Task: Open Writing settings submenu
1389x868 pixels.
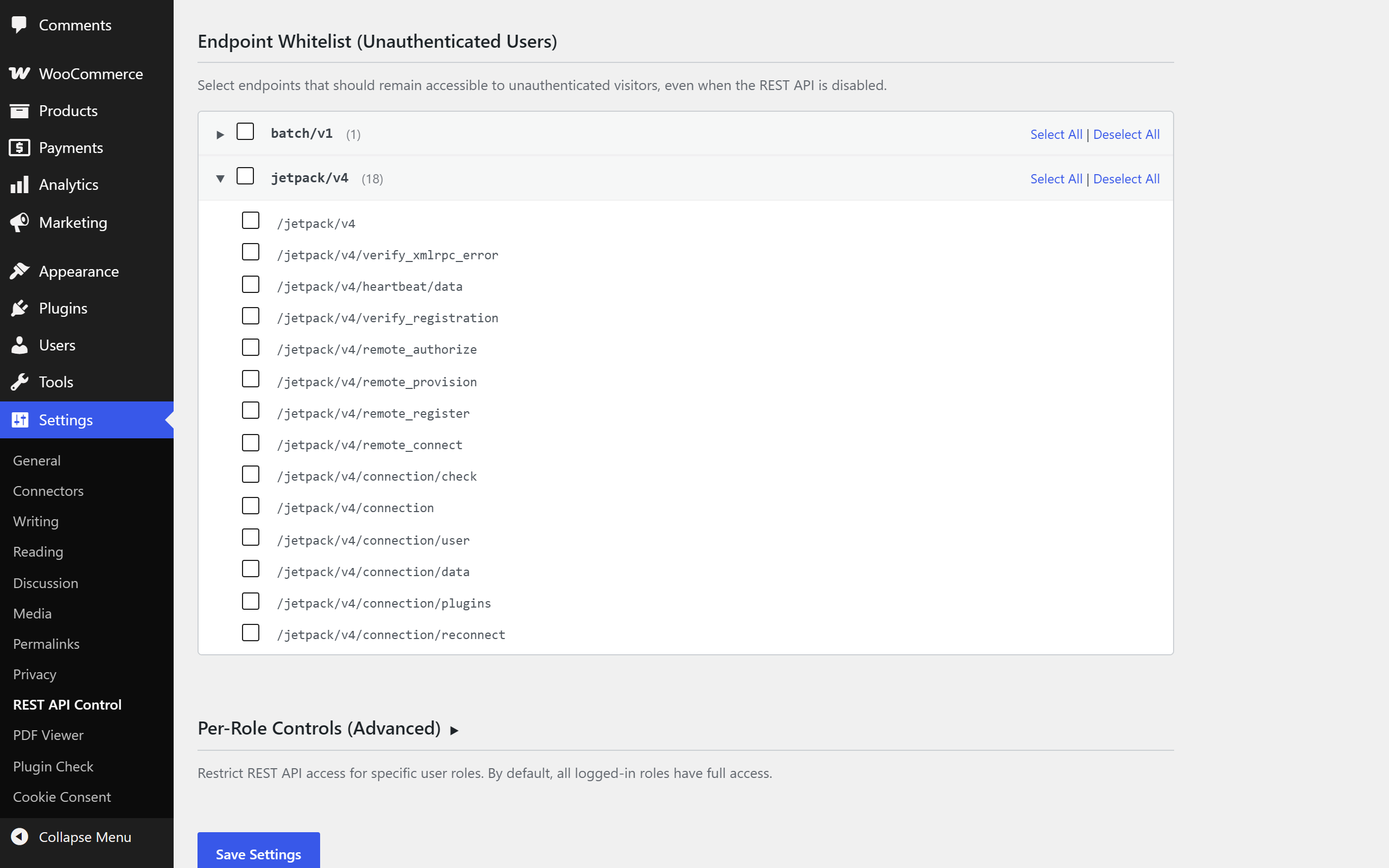Action: (x=36, y=521)
